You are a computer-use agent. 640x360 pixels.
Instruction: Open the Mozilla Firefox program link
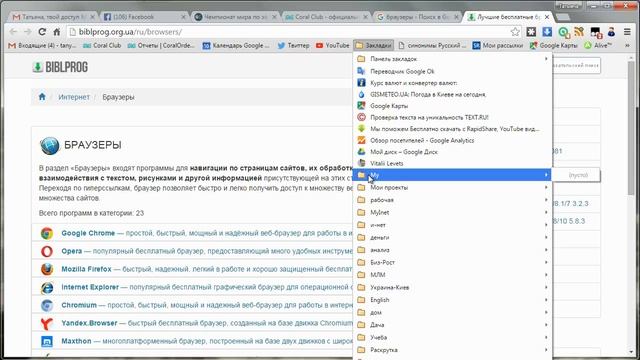(86, 269)
